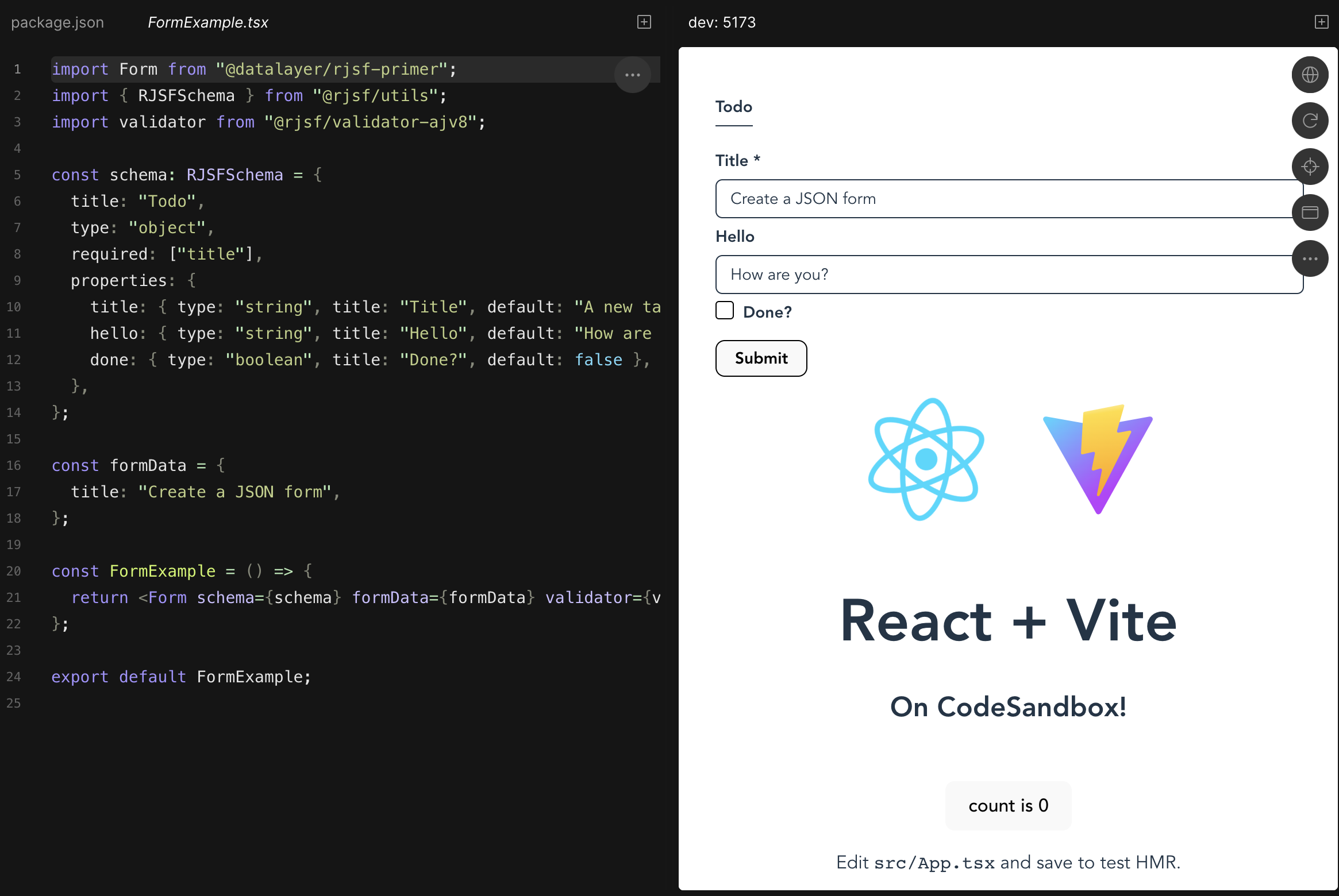Click the Vite logo
Viewport: 1339px width, 896px height.
point(1097,459)
